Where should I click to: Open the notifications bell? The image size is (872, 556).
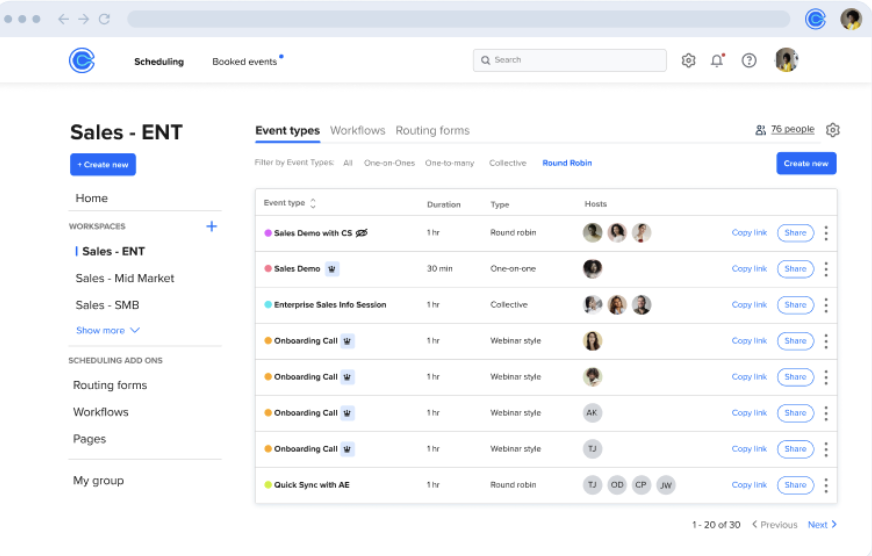717,60
